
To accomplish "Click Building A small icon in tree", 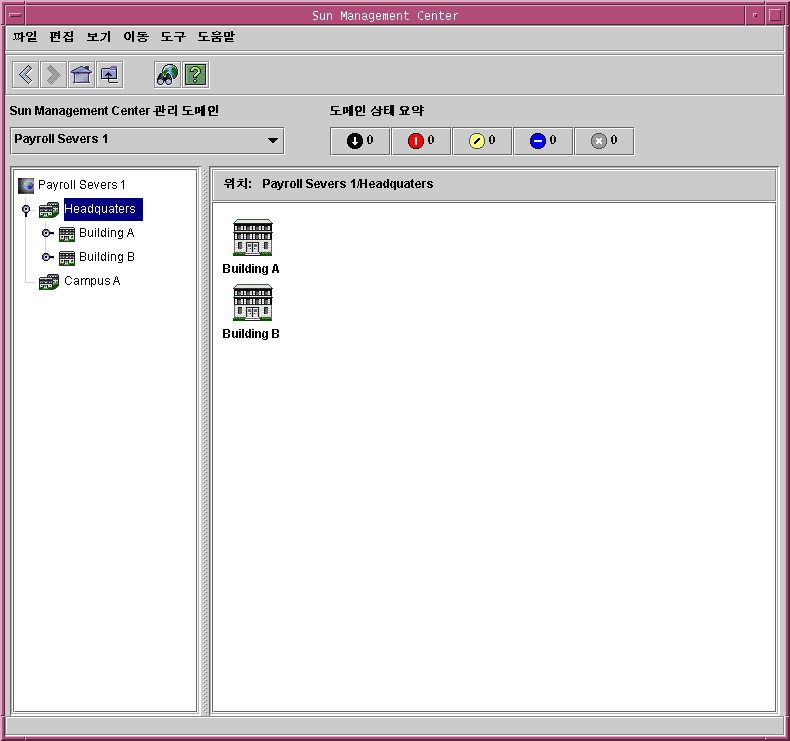I will 67,233.
